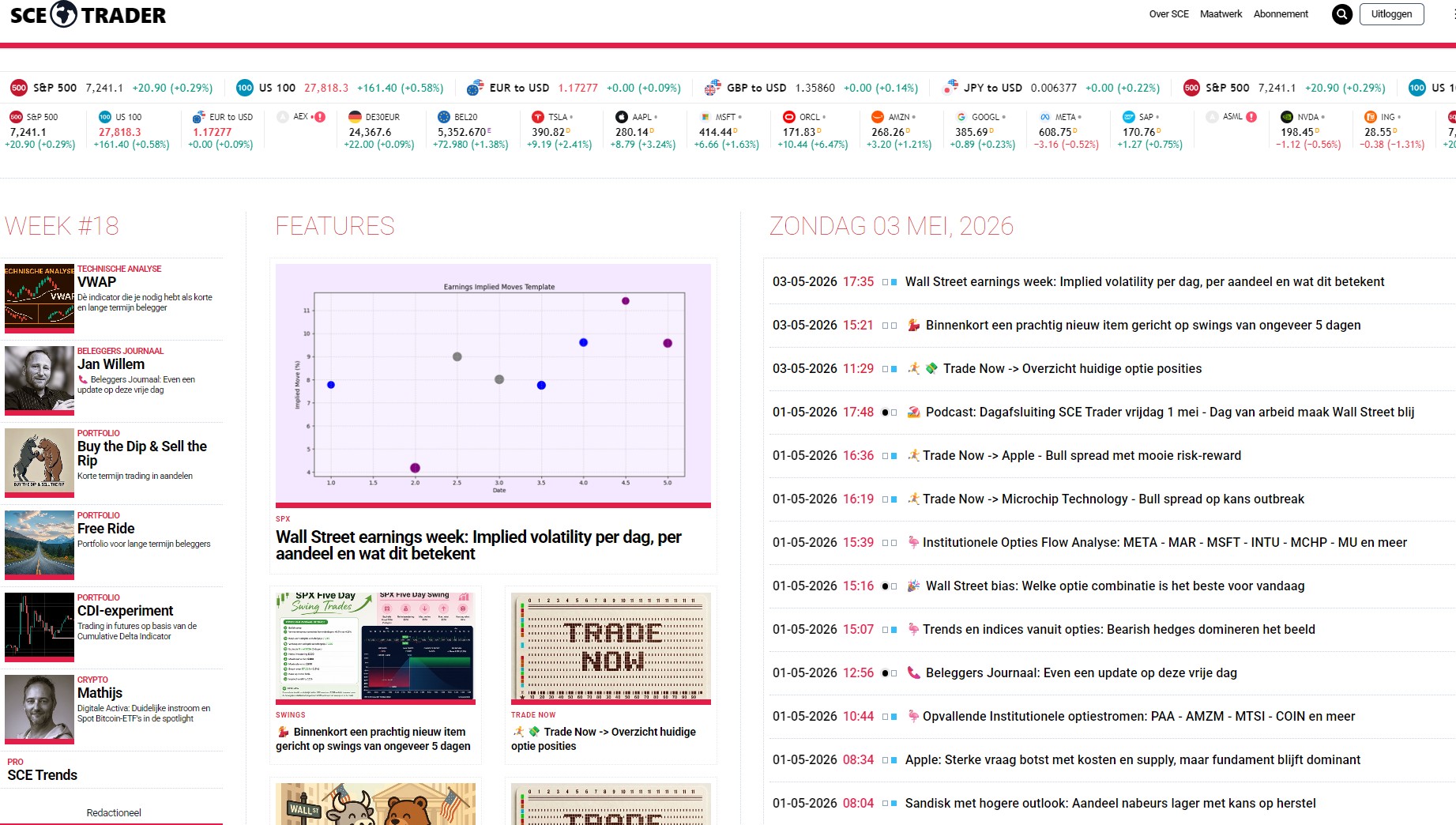This screenshot has height=825, width=1456.
Task: Open the VWAP technische analyse thumbnail
Action: click(40, 299)
